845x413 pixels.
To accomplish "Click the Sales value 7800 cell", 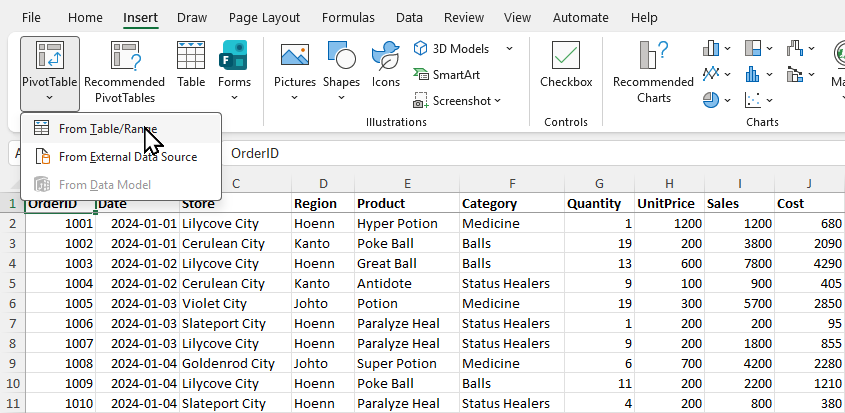I will coord(739,264).
